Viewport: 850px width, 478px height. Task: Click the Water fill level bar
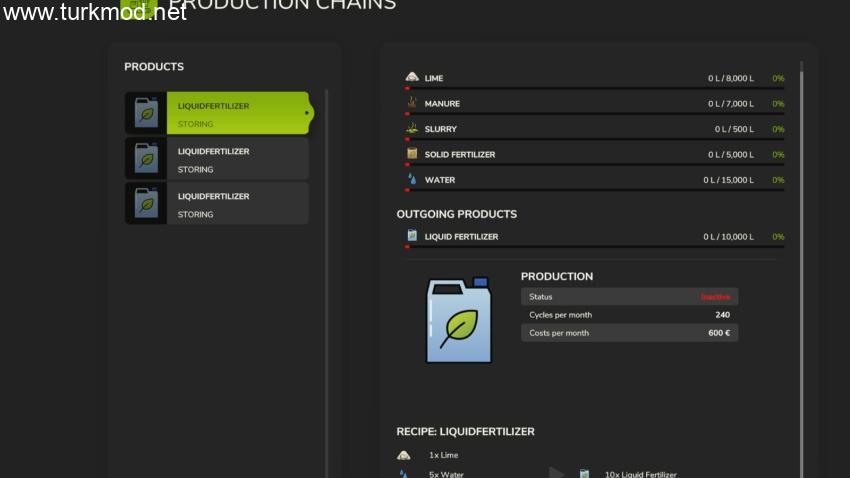594,190
